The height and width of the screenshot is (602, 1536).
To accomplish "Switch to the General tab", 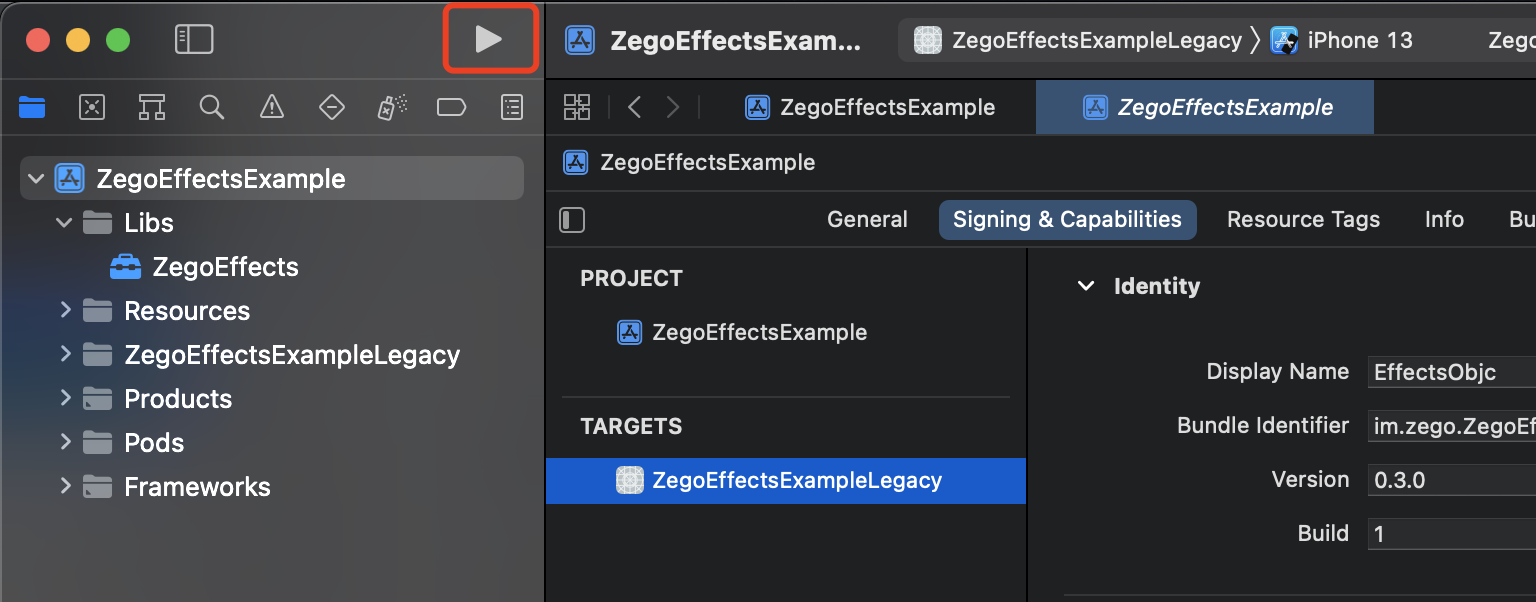I will 867,220.
